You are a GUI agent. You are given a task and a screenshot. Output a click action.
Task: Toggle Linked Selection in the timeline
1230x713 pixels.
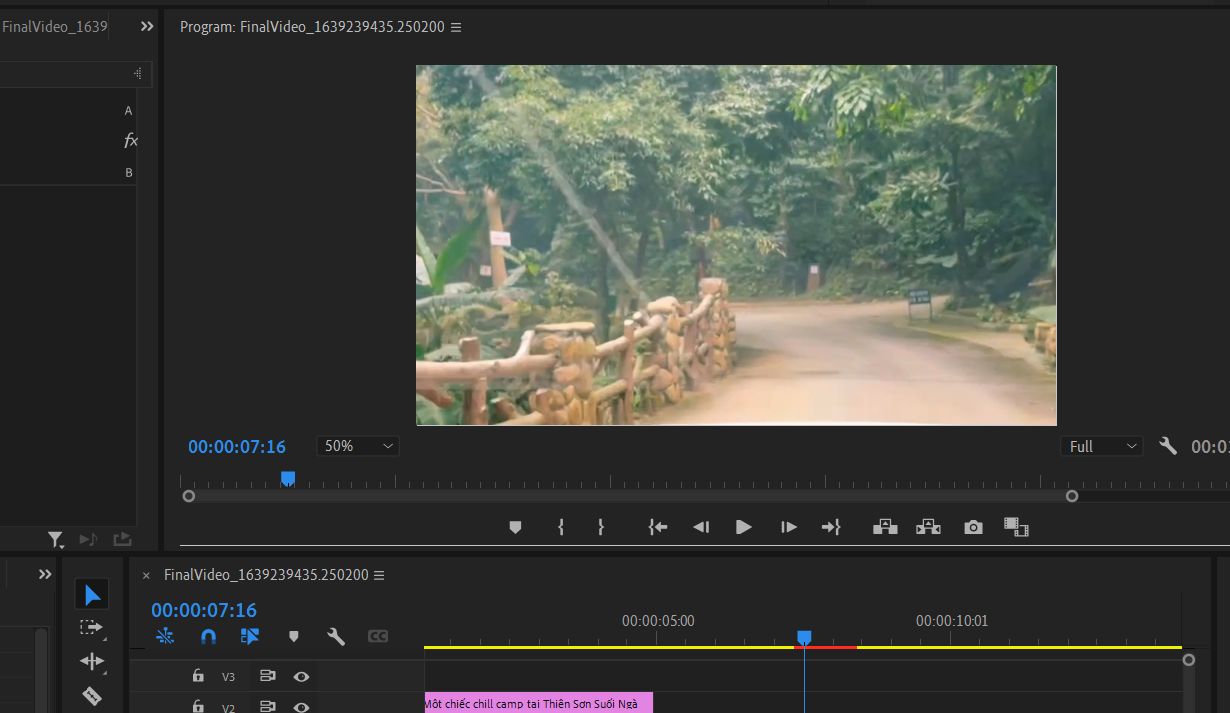[250, 636]
